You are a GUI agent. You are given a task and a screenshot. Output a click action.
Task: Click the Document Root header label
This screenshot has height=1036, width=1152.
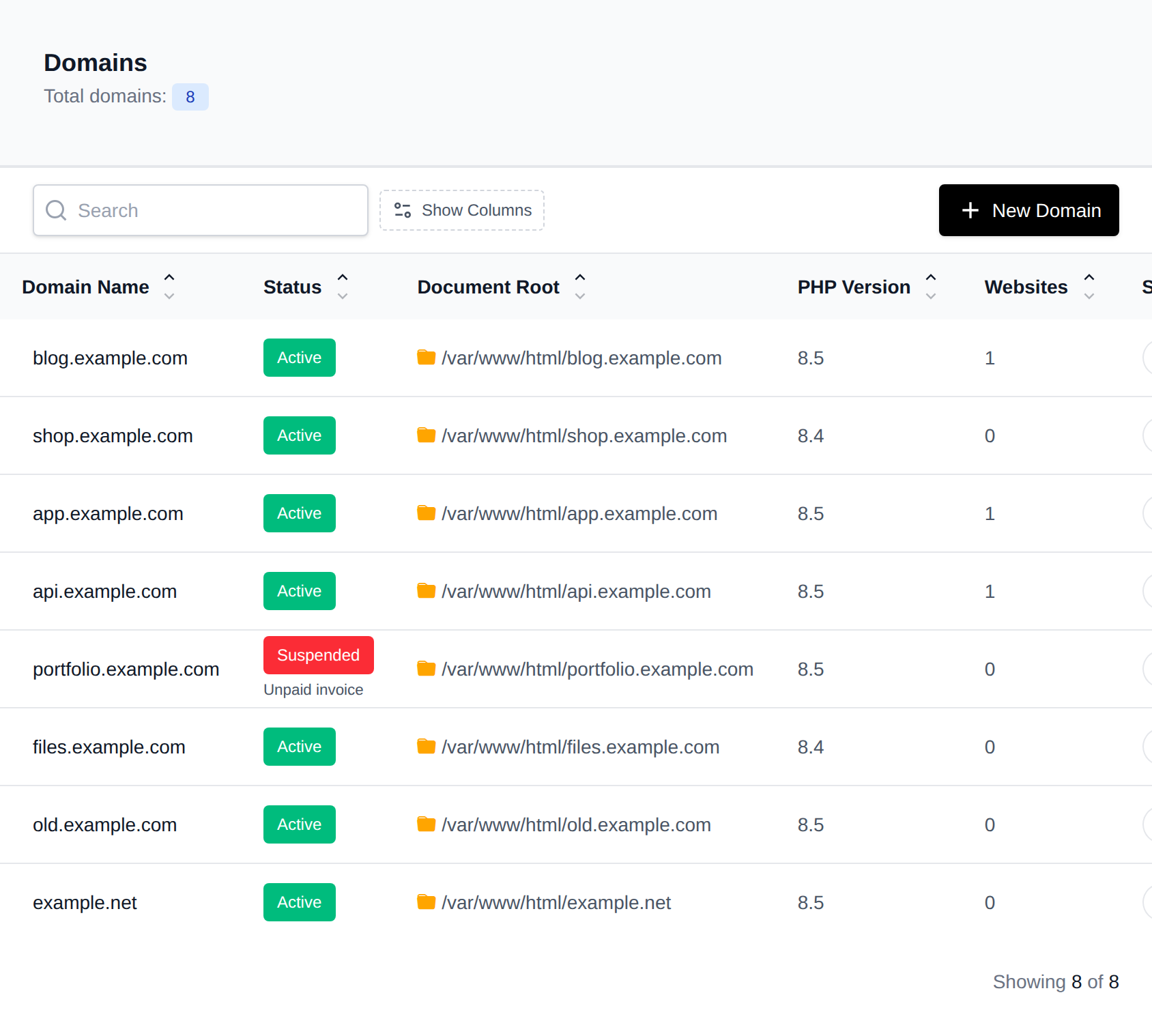tap(489, 287)
